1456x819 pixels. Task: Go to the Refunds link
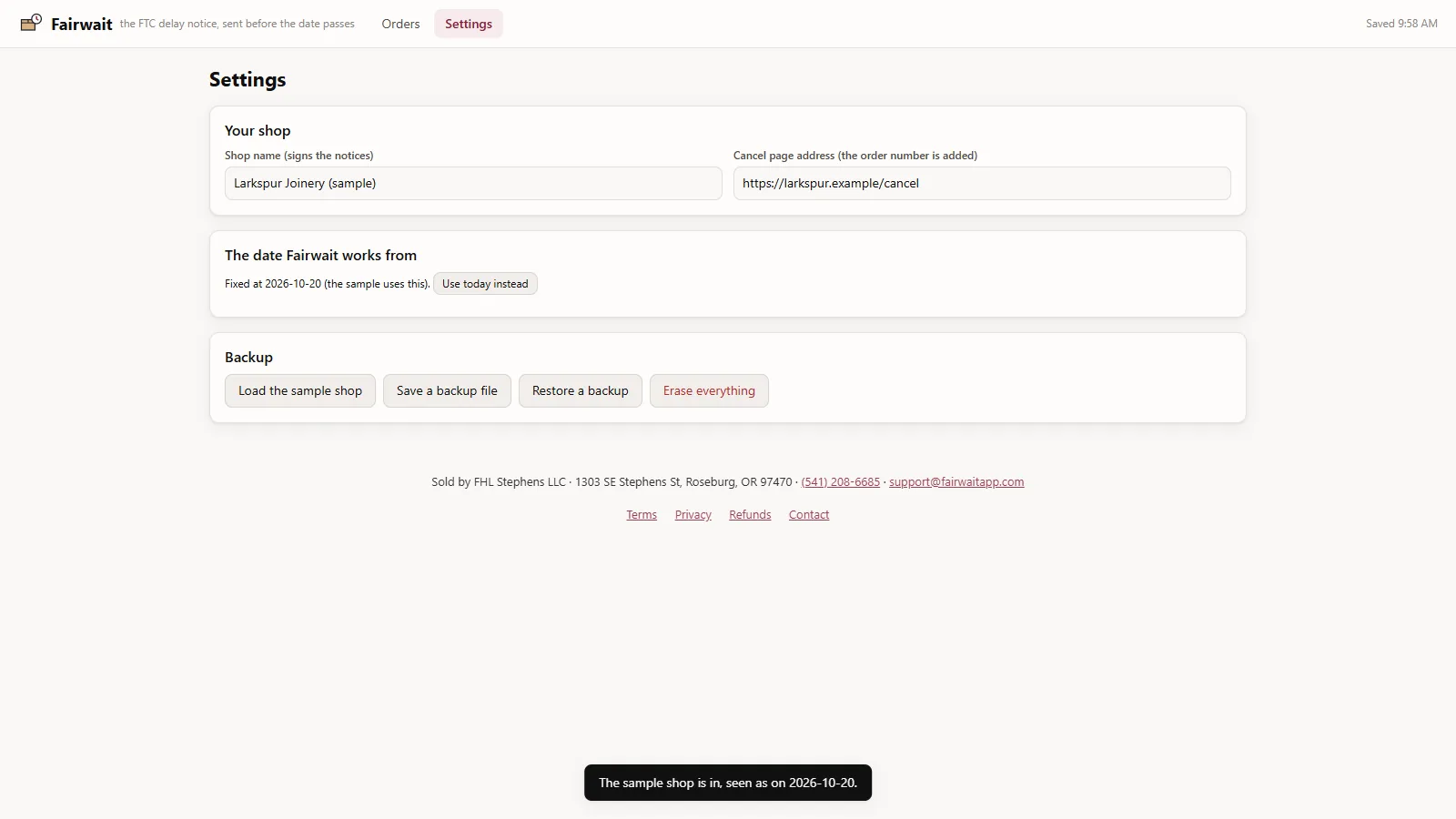pyautogui.click(x=750, y=515)
